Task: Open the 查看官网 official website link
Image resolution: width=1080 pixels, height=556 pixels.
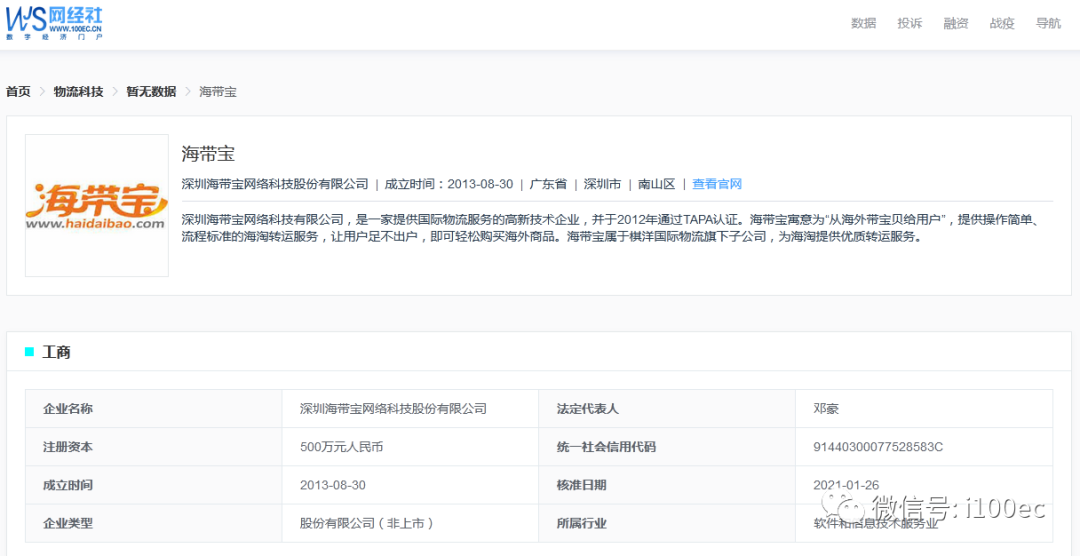Action: click(x=717, y=184)
